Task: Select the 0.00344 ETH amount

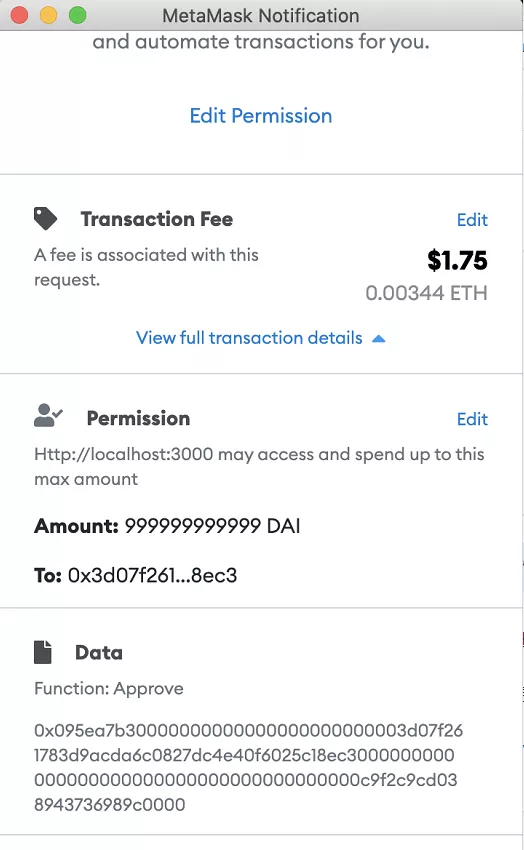Action: [426, 293]
